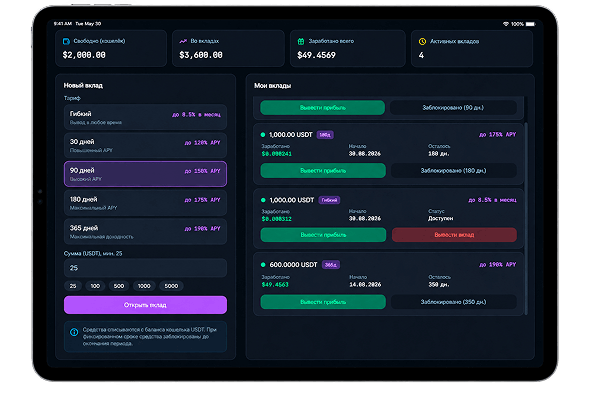Click the Мои вклады heading
The height and width of the screenshot is (393, 590).
click(272, 85)
